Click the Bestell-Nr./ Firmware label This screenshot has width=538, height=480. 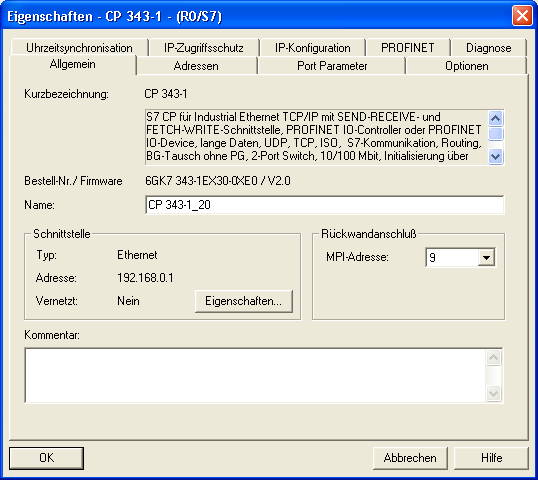73,180
